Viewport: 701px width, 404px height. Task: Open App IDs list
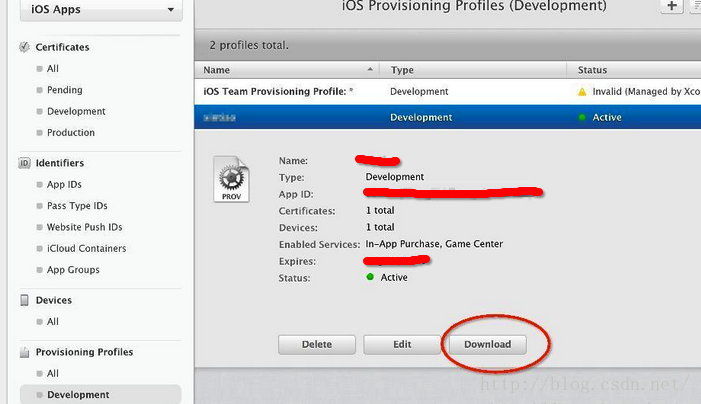(x=64, y=185)
